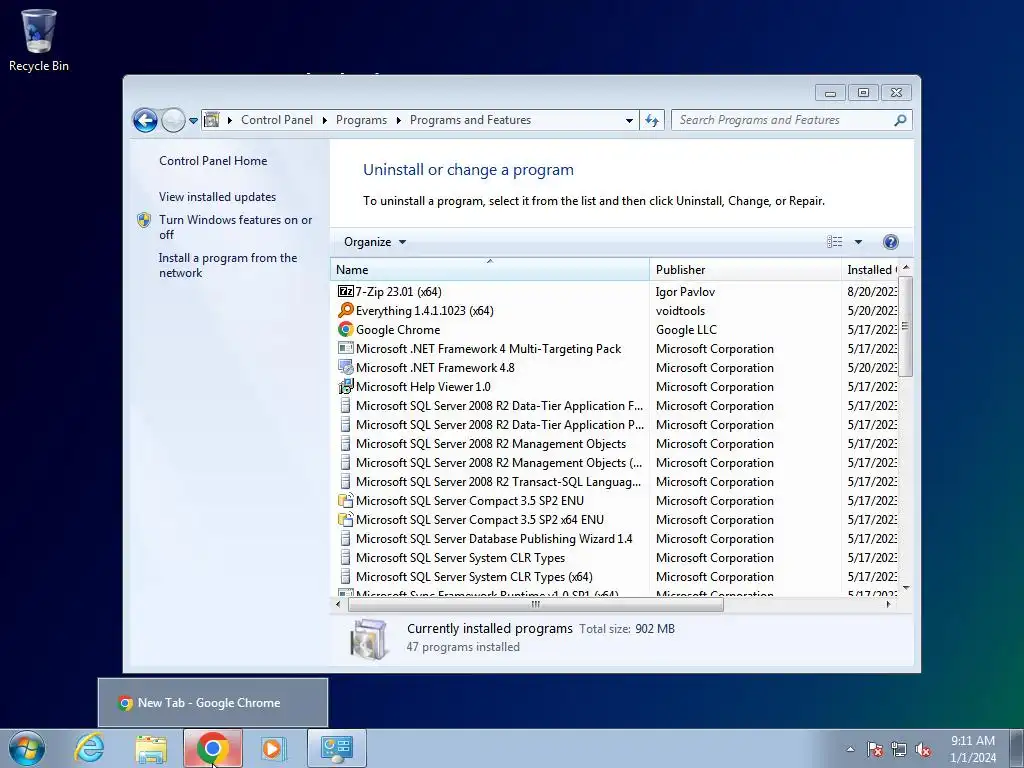Click the horizontal scrollbar right arrow
This screenshot has height=768, width=1024.
888,605
